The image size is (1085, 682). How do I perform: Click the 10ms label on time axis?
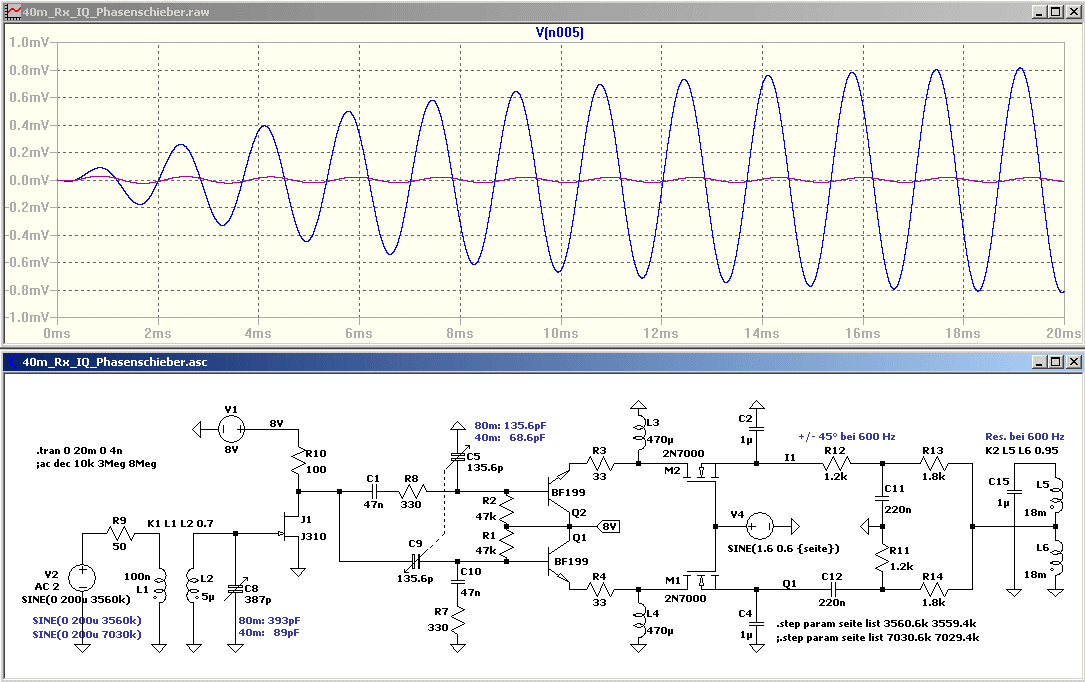click(x=560, y=331)
